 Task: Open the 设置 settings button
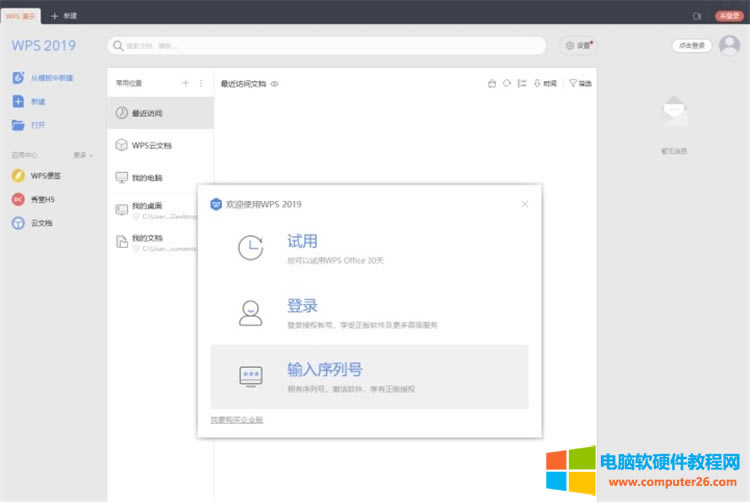(x=579, y=45)
